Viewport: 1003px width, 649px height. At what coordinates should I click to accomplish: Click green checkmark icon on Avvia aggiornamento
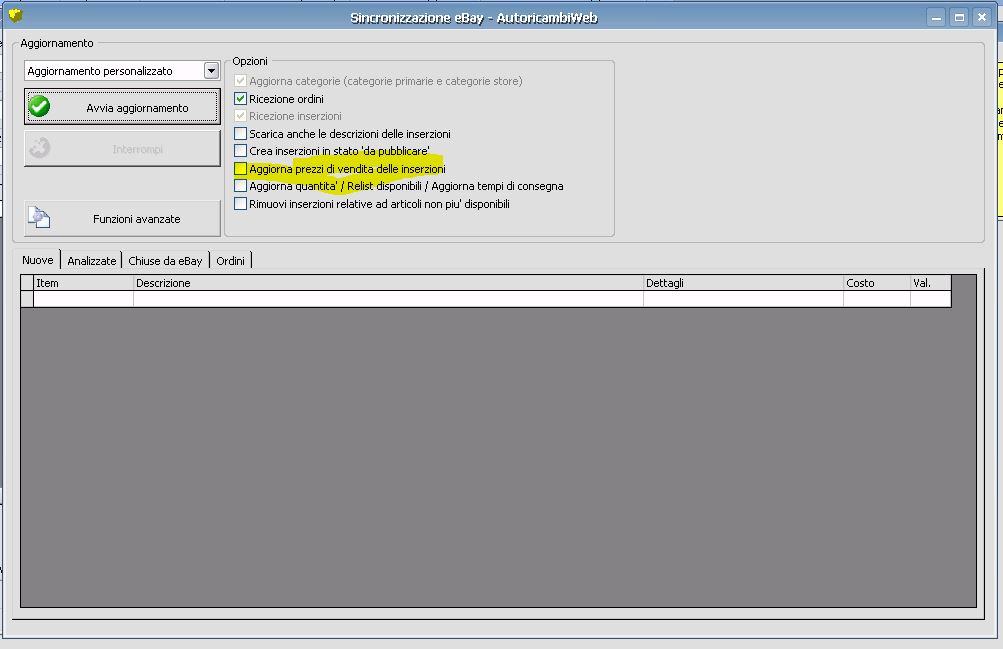click(x=40, y=107)
